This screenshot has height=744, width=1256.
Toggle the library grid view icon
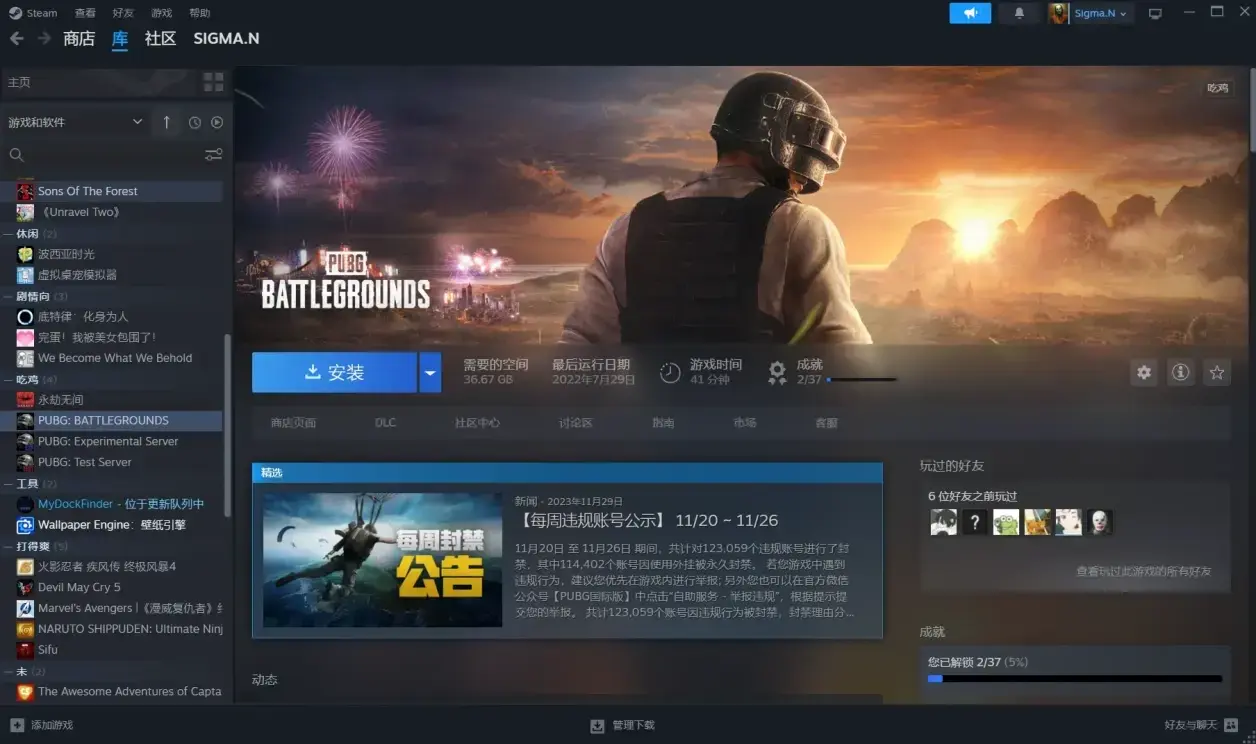(x=214, y=82)
